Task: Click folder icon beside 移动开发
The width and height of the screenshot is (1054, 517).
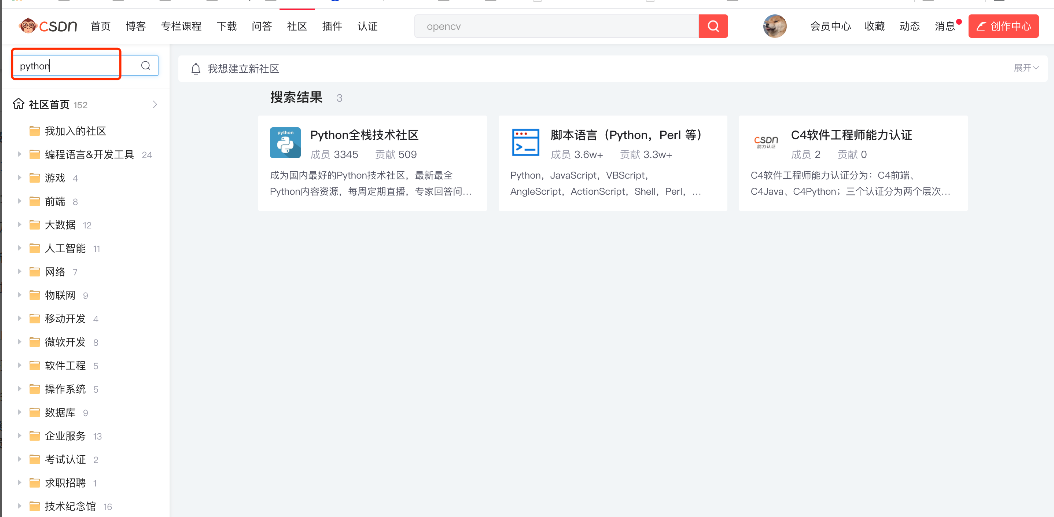Action: (35, 319)
